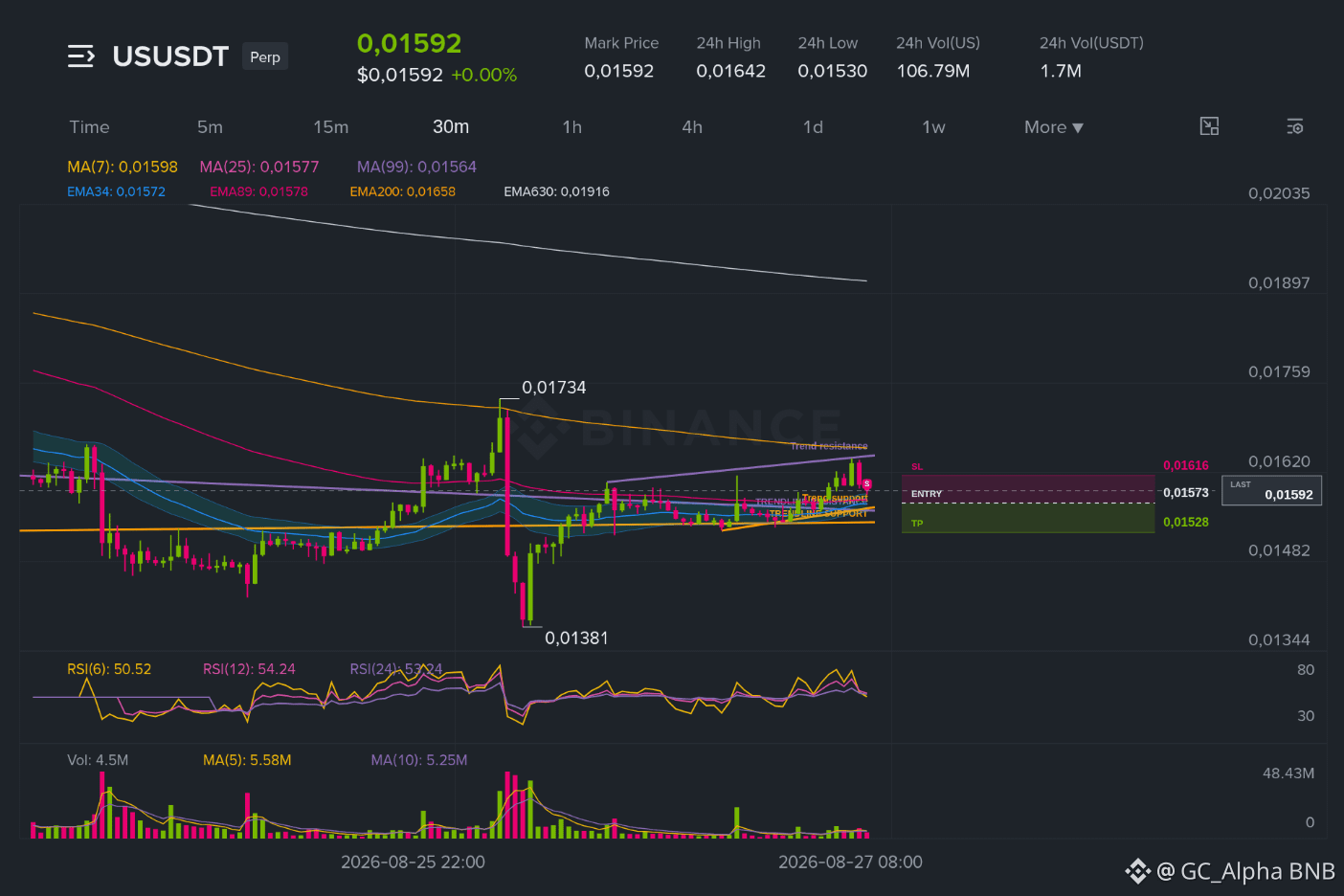Click the 24h High value 0,01642

(x=731, y=71)
